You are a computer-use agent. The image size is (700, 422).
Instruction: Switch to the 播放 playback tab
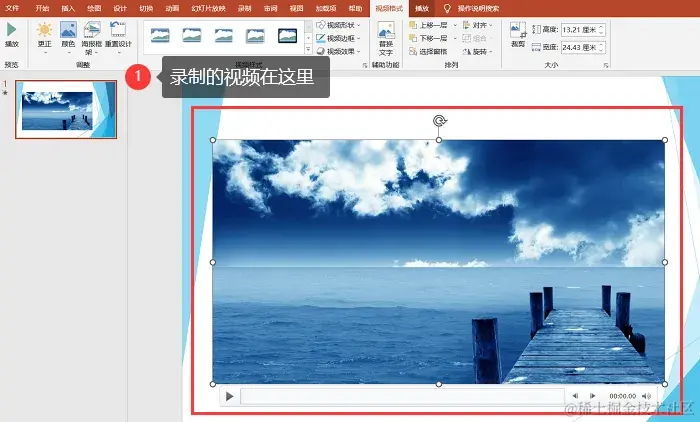(x=422, y=8)
